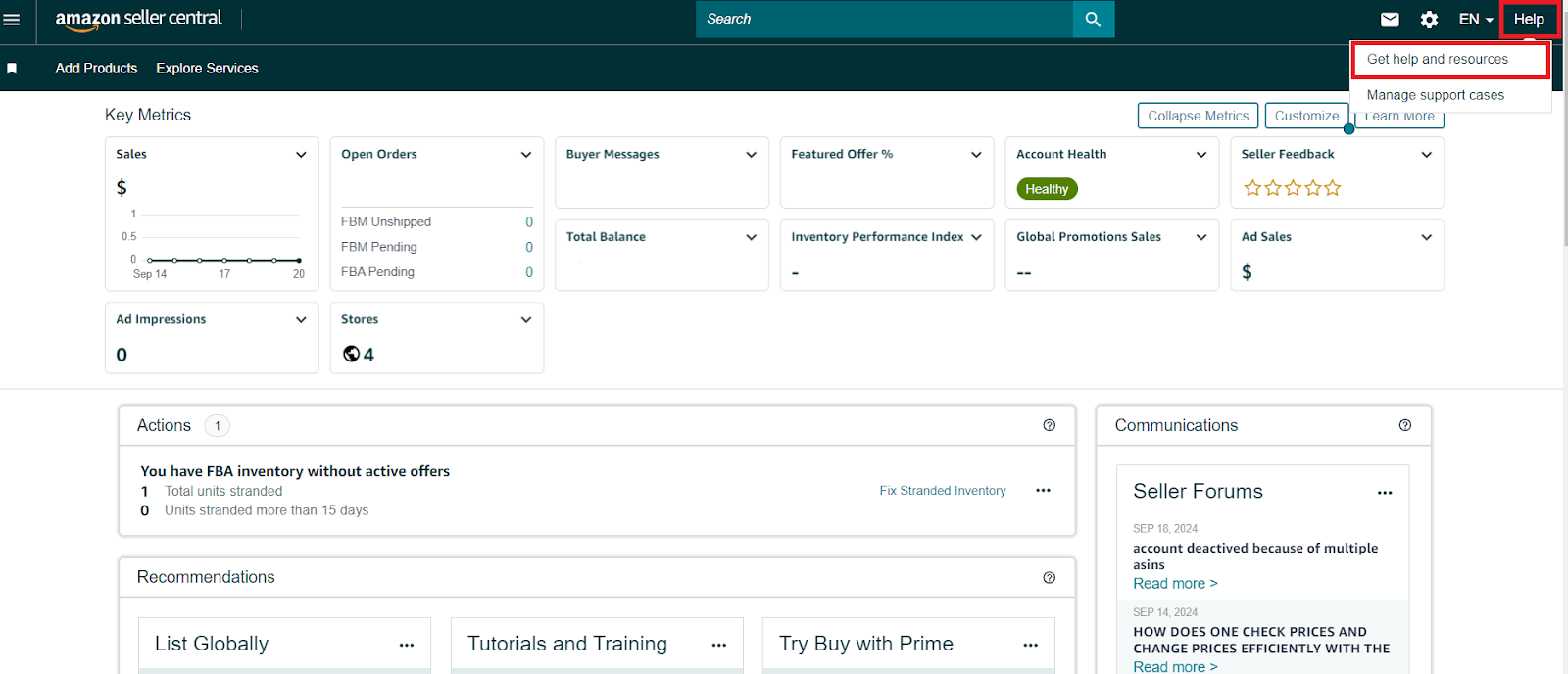This screenshot has width=1568, height=674.
Task: Open Try Buy with Prime ellipsis menu
Action: point(1031,645)
